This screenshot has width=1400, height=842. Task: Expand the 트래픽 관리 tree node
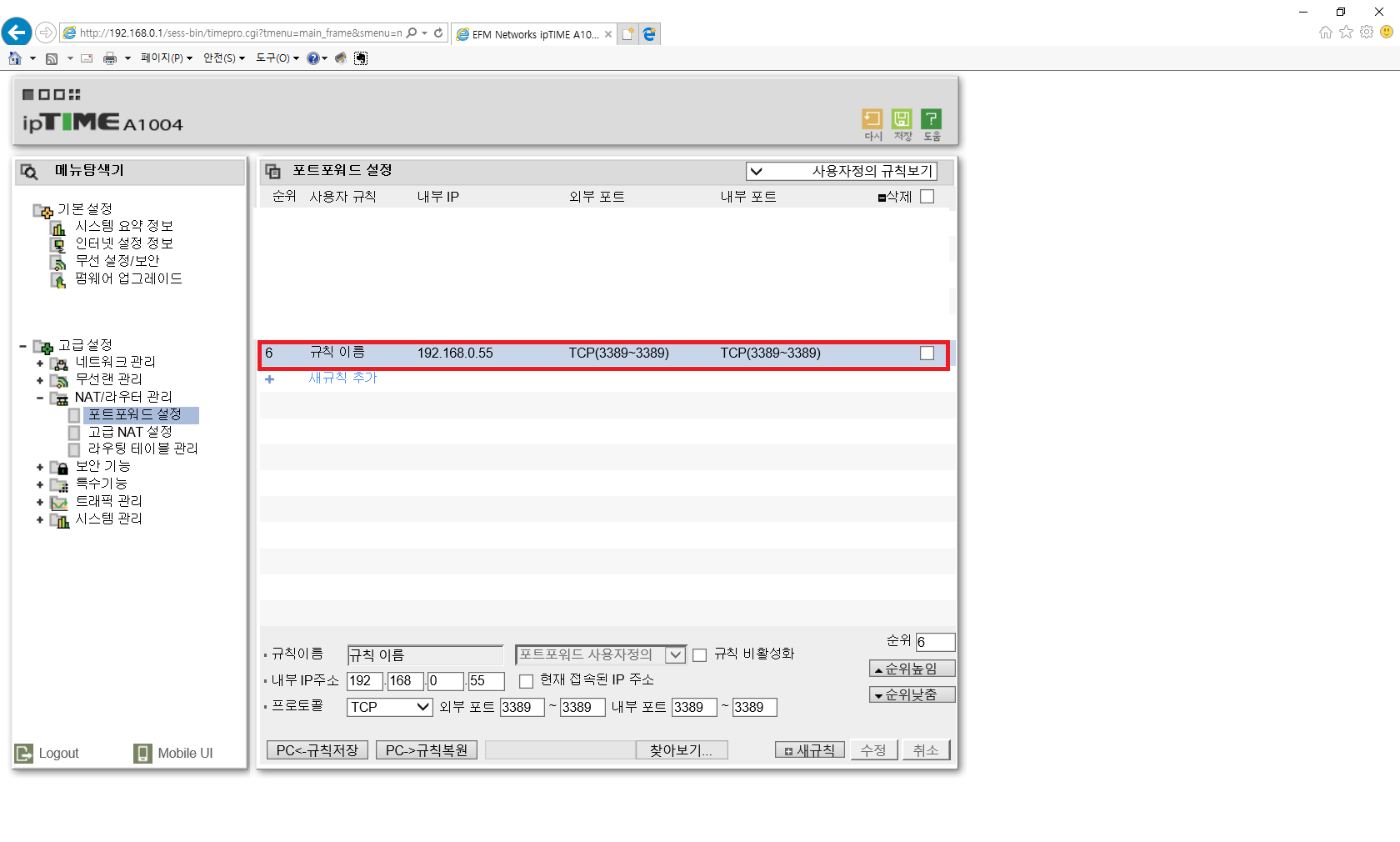click(x=40, y=502)
